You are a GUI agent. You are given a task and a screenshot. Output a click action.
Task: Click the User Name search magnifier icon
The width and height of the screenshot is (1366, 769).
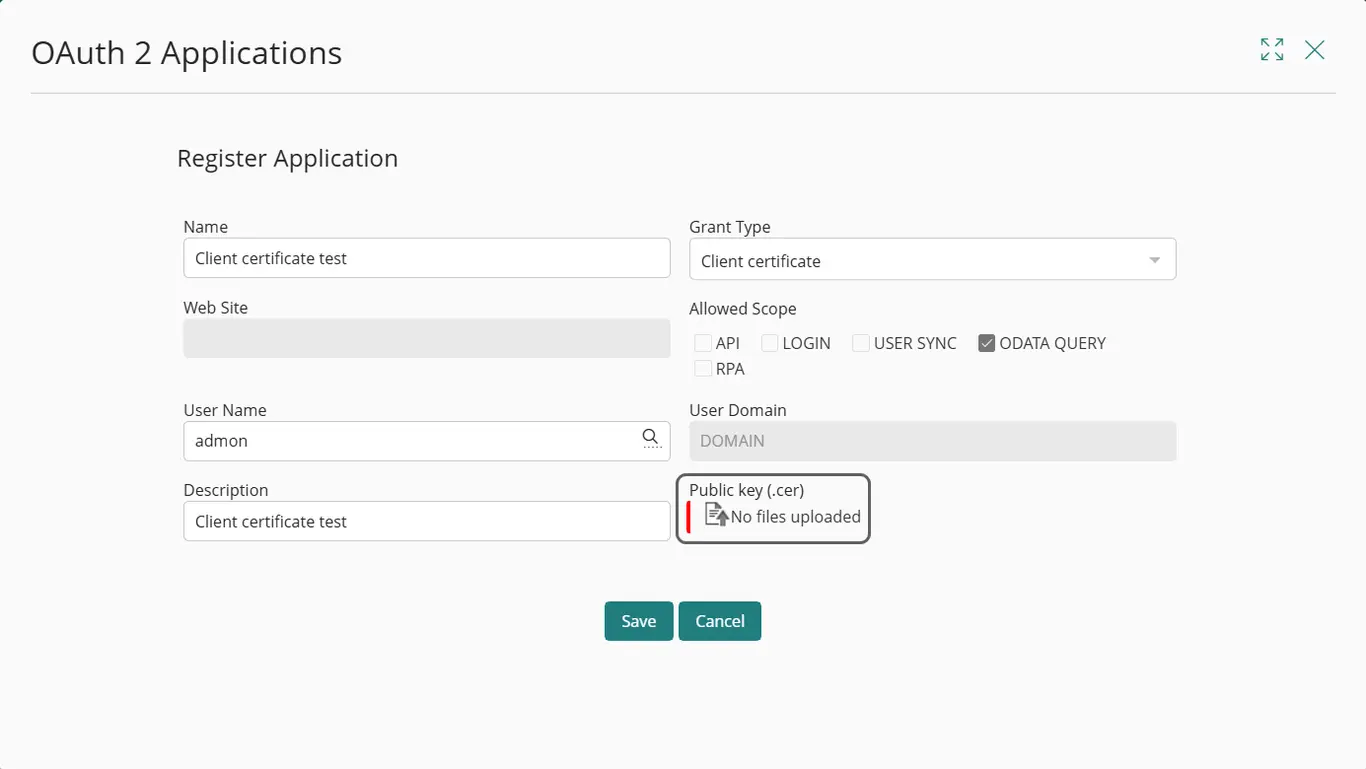pos(651,438)
